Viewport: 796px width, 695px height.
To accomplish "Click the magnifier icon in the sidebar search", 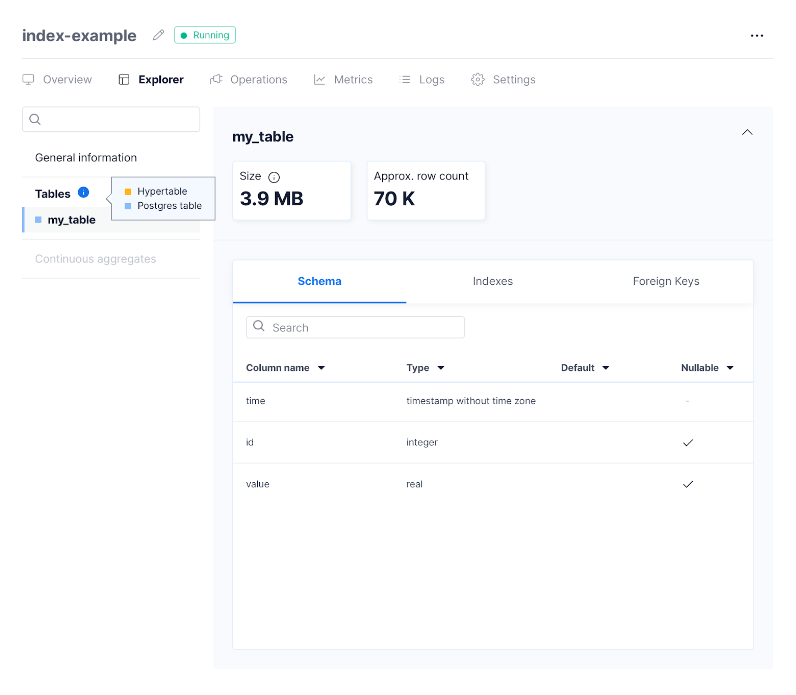I will point(35,119).
